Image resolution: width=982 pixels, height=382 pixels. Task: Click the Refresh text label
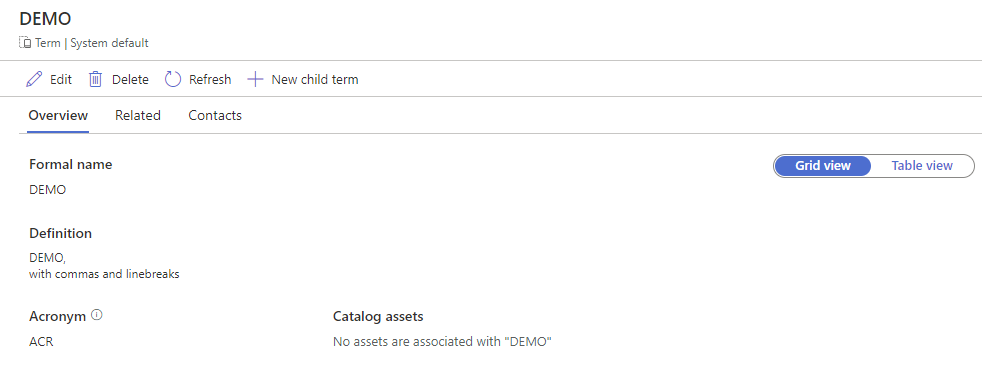pyautogui.click(x=210, y=80)
